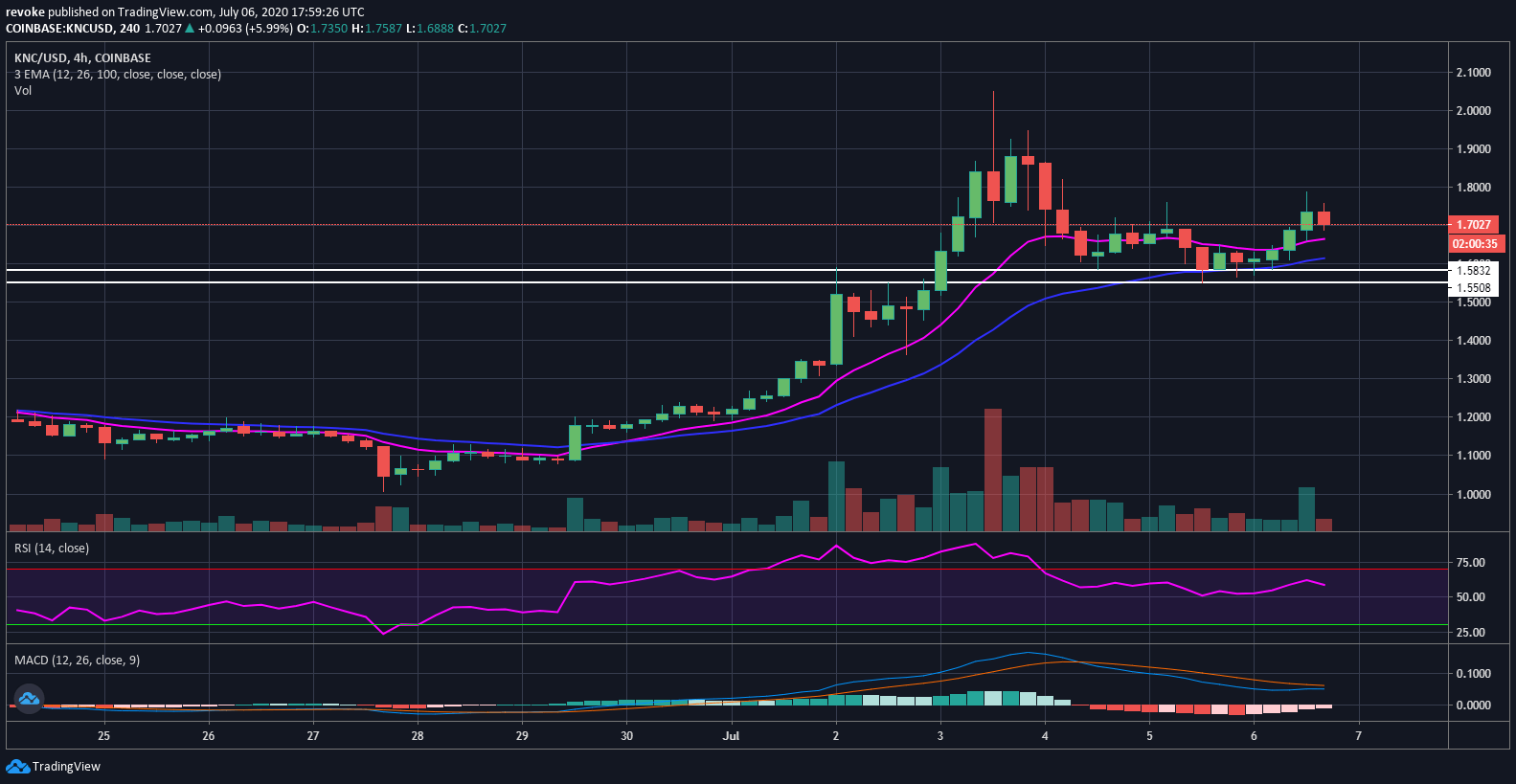Click date label 29 on time axis
This screenshot has height=784, width=1516.
522,736
